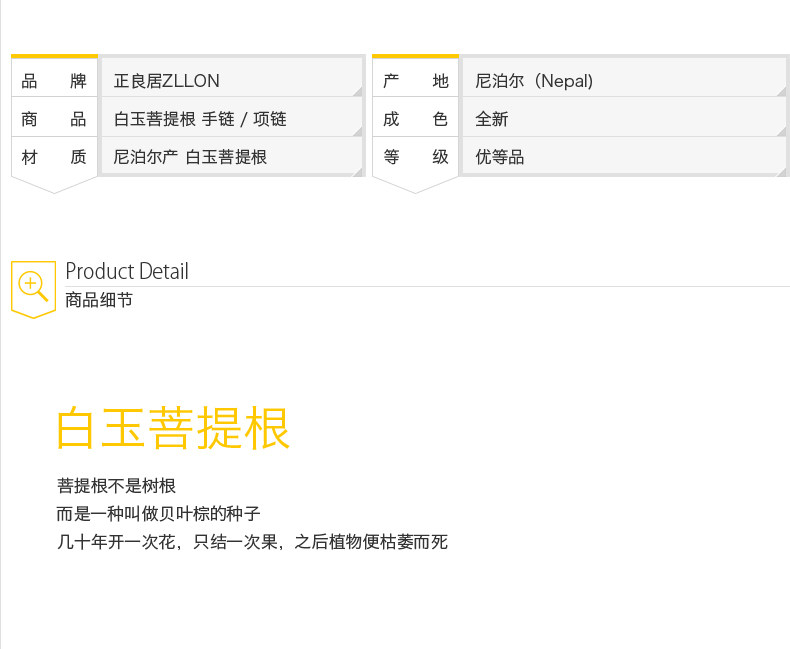
Task: Click the Product Detail heading
Action: tap(127, 271)
